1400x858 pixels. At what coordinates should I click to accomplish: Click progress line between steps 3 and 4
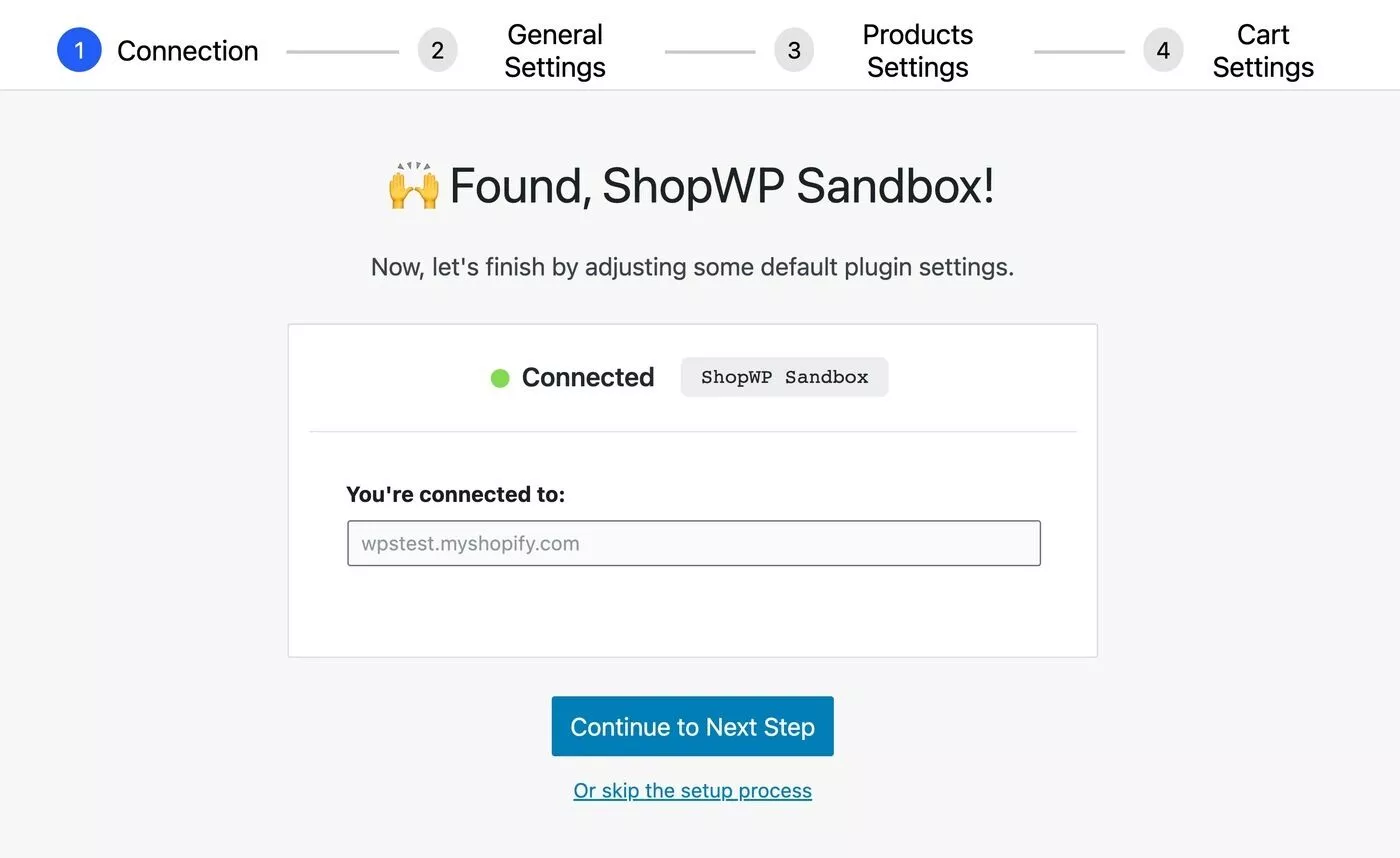tap(1079, 51)
